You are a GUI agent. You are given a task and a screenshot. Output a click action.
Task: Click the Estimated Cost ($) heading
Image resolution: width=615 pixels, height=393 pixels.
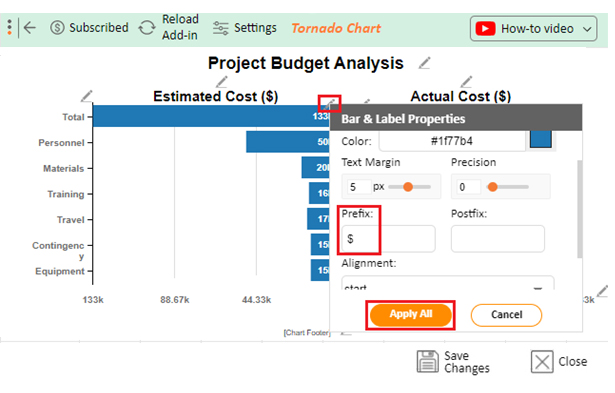[x=215, y=96]
